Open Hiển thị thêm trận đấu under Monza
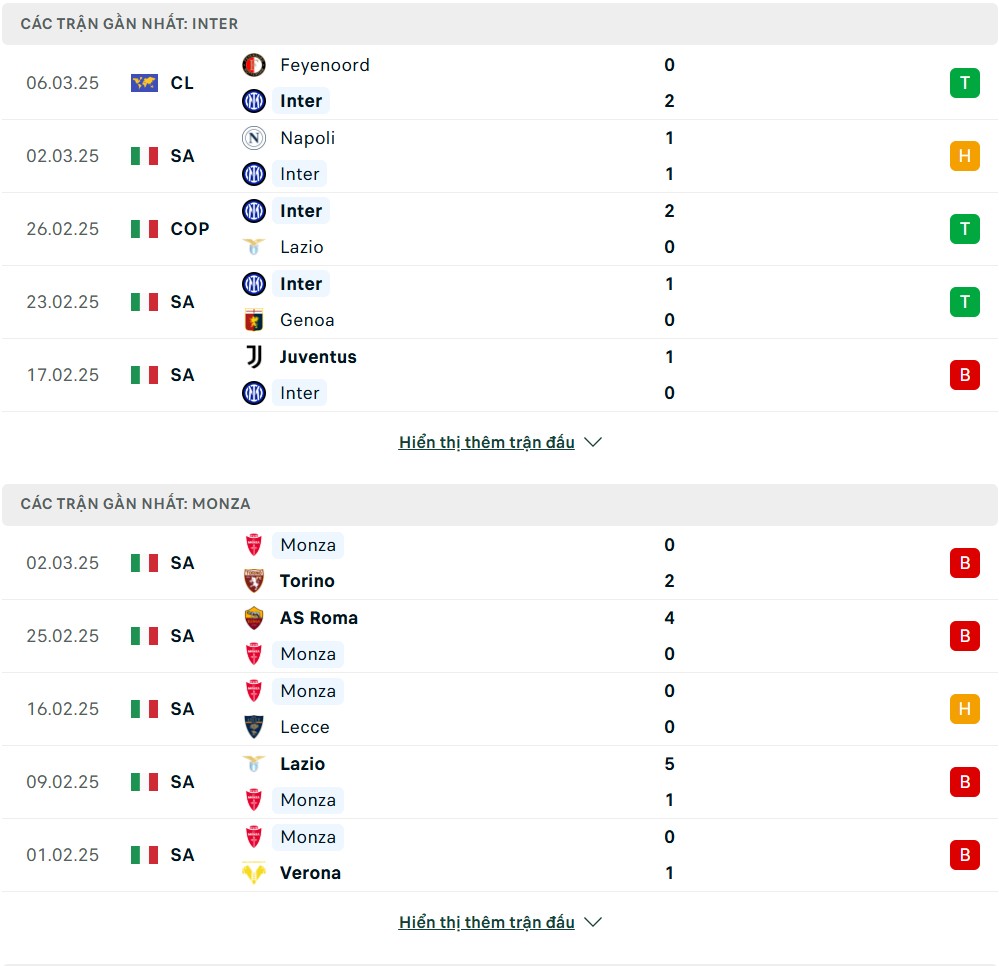The height and width of the screenshot is (966, 999). pos(487,922)
